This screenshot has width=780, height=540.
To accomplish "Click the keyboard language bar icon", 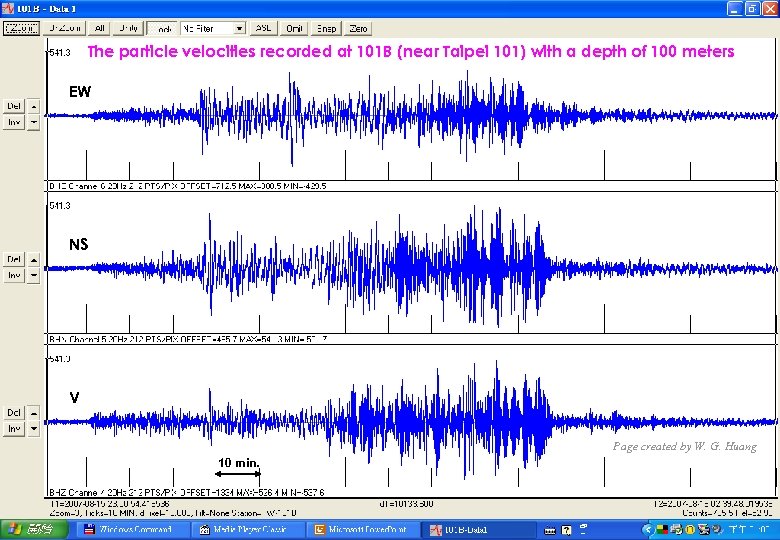I will click(x=550, y=531).
